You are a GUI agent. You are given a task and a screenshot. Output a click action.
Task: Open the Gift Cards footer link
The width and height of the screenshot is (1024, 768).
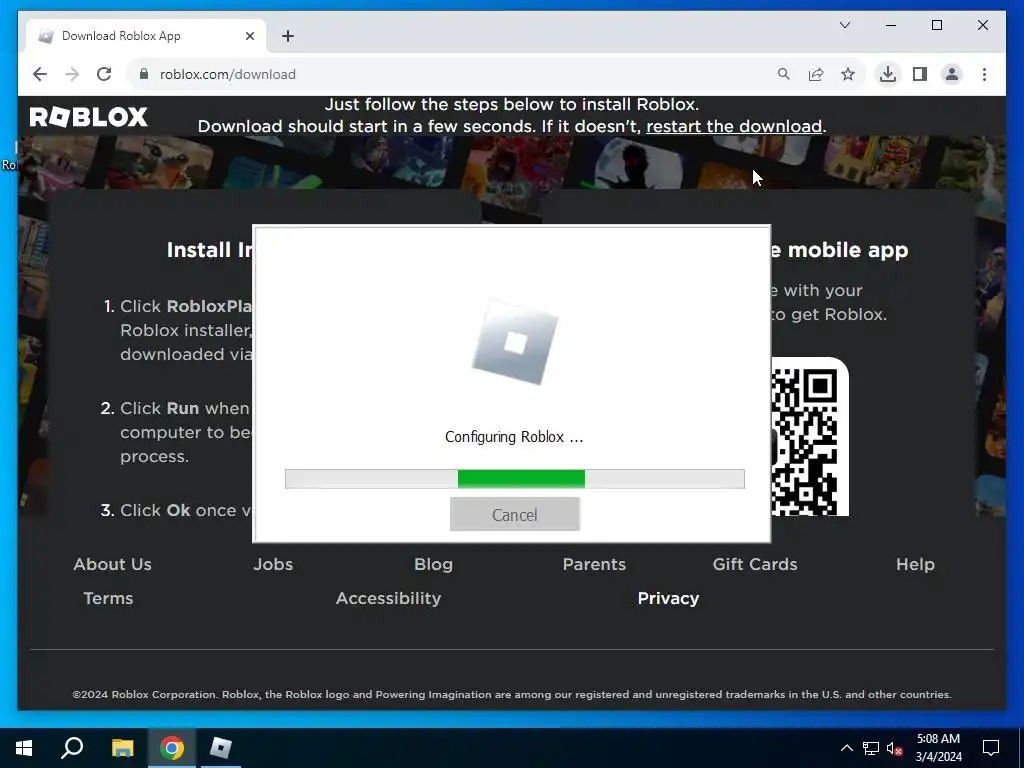click(755, 564)
